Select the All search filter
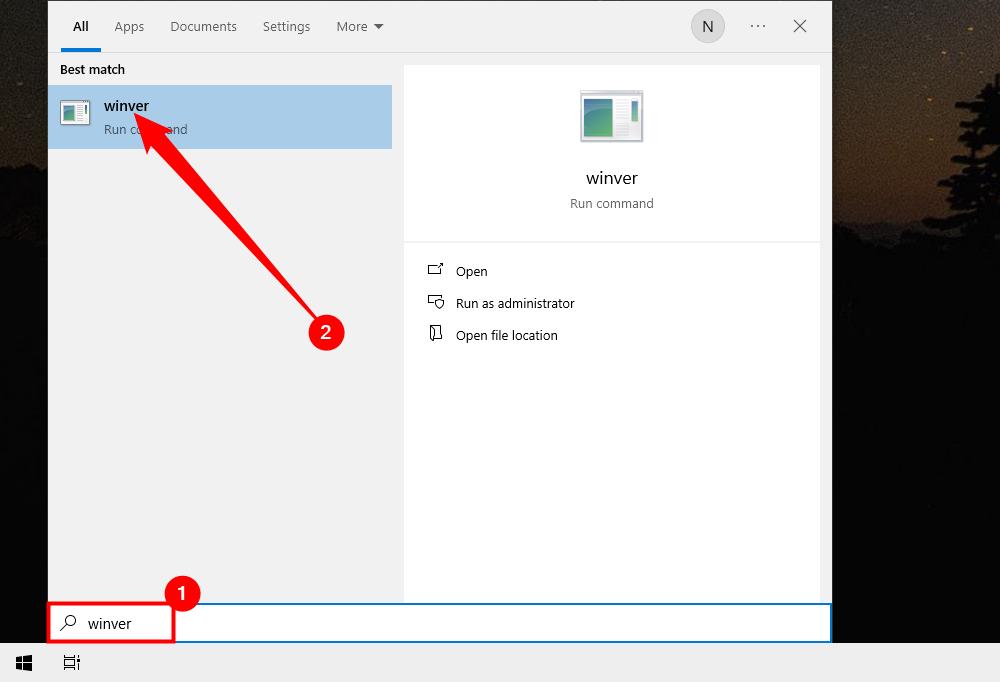The width and height of the screenshot is (1000, 682). 80,26
